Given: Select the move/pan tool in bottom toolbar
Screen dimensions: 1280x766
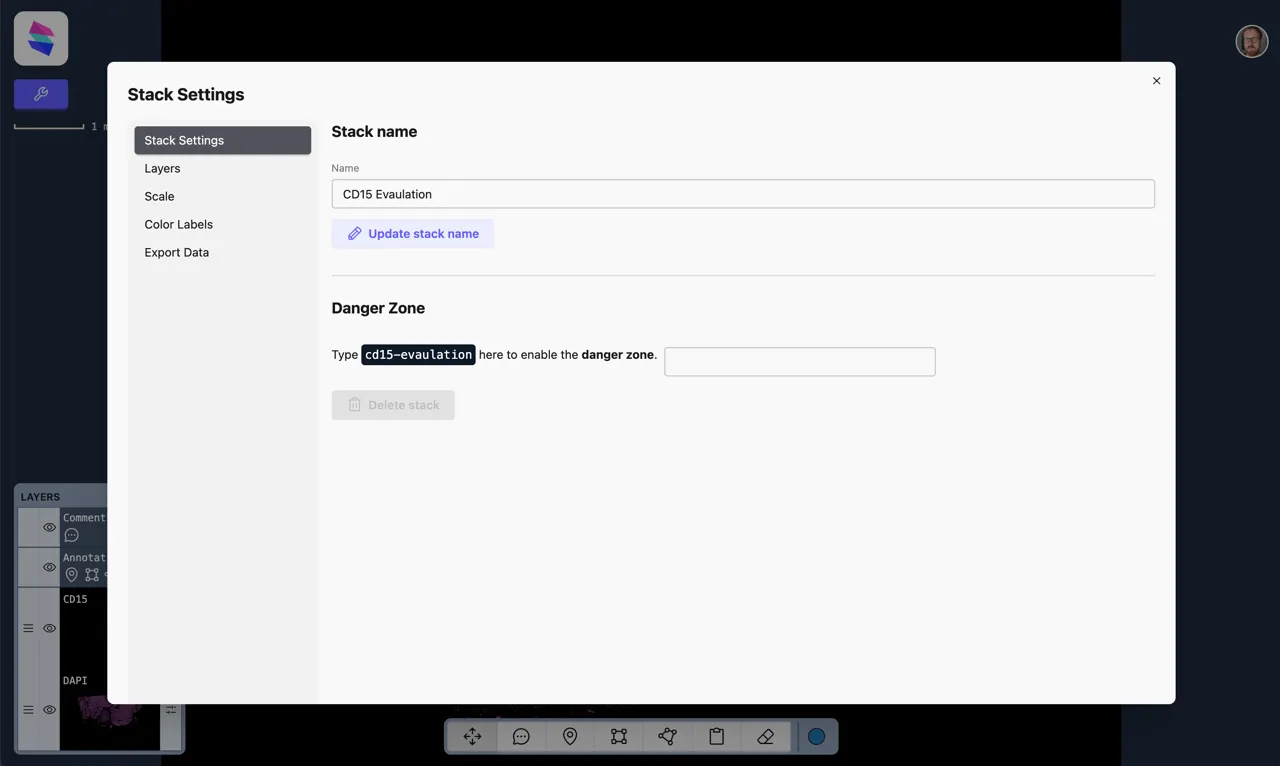Looking at the screenshot, I should click(473, 737).
